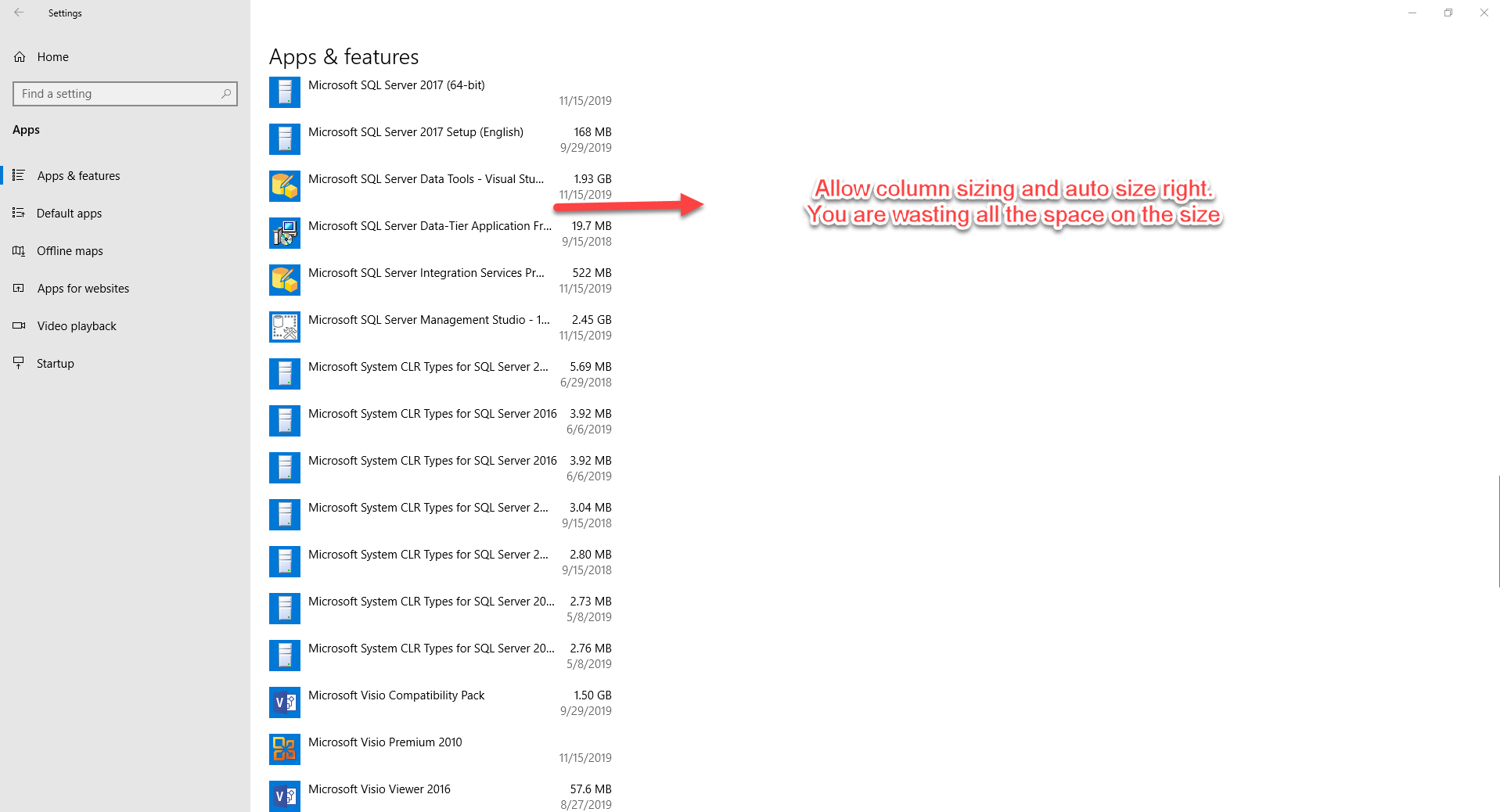Restore down the Settings window

tap(1448, 13)
